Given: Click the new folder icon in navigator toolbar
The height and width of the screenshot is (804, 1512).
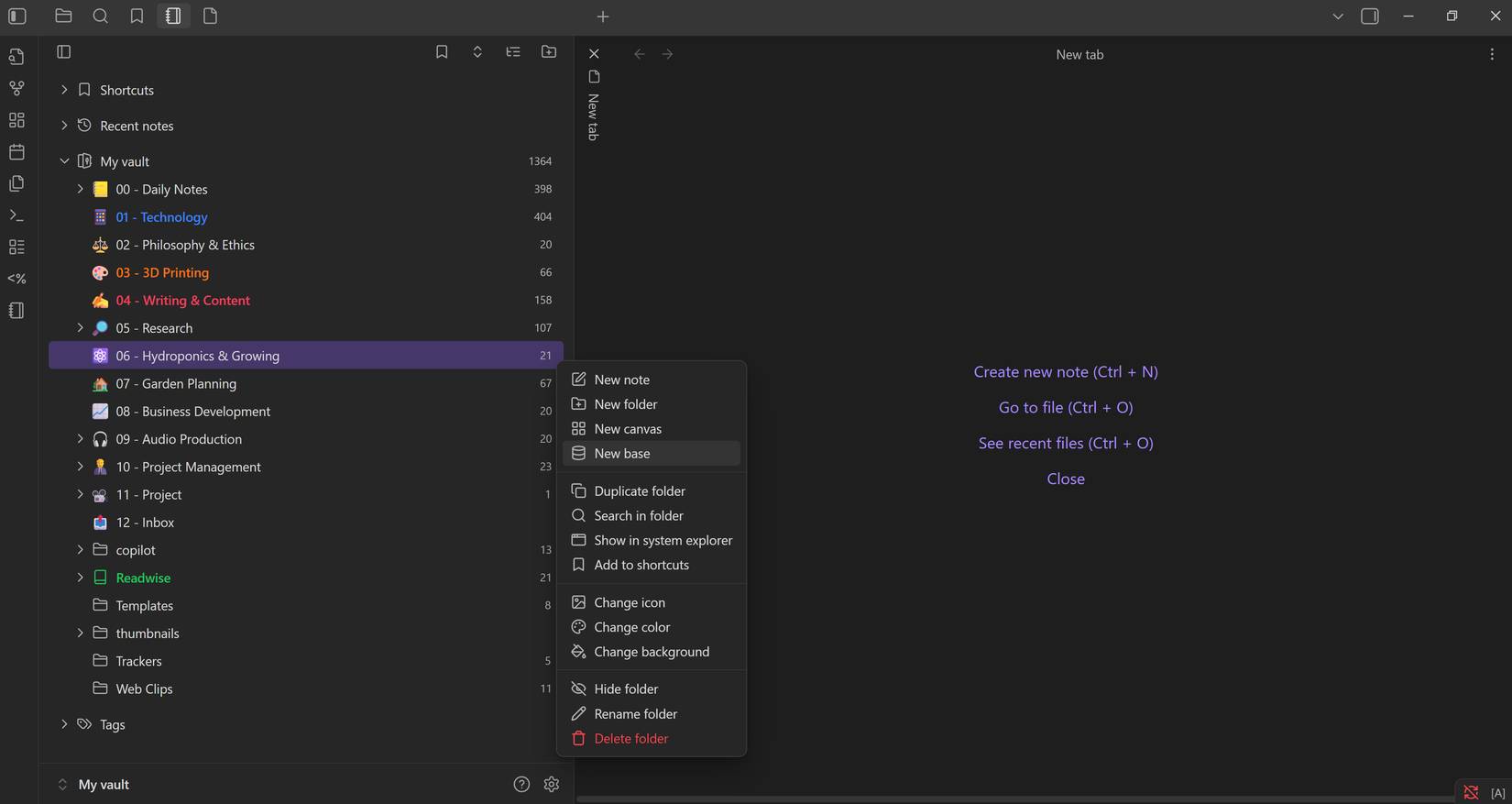Looking at the screenshot, I should [x=549, y=52].
